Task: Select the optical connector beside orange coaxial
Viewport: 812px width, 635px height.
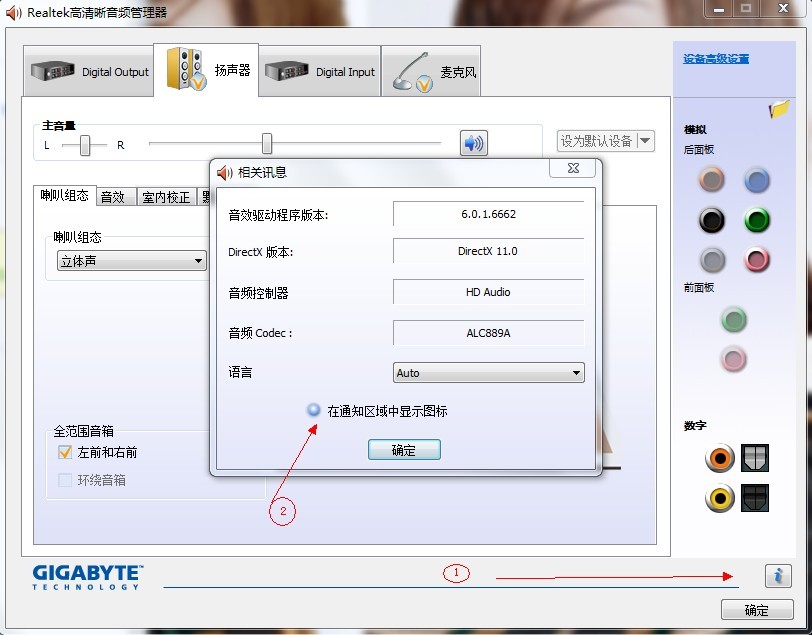Action: coord(755,458)
